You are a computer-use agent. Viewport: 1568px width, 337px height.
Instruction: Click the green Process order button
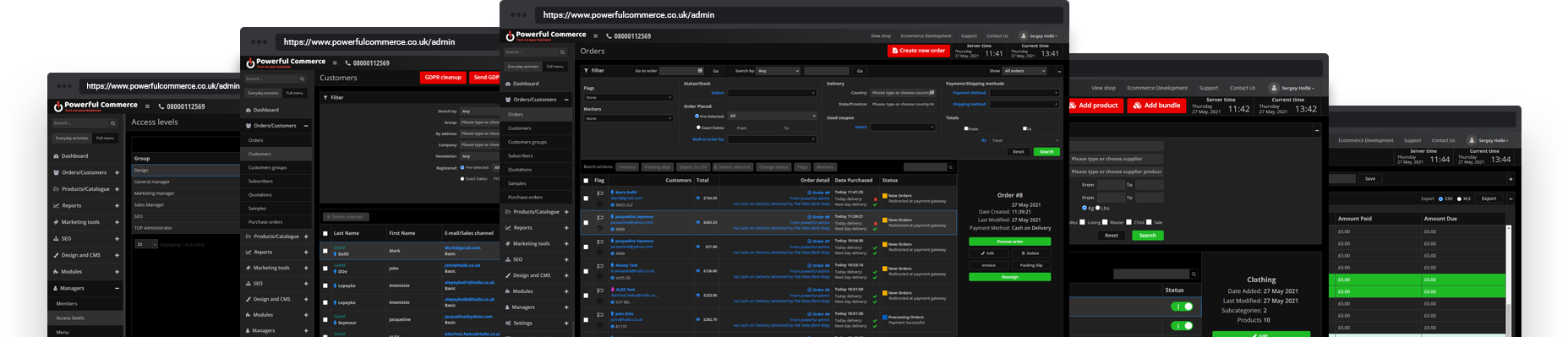click(x=1009, y=242)
